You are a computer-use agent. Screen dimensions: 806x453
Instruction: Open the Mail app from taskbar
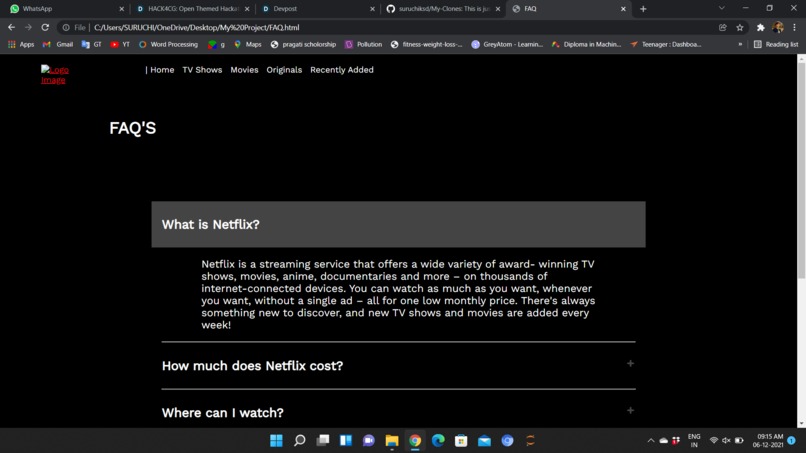[484, 441]
